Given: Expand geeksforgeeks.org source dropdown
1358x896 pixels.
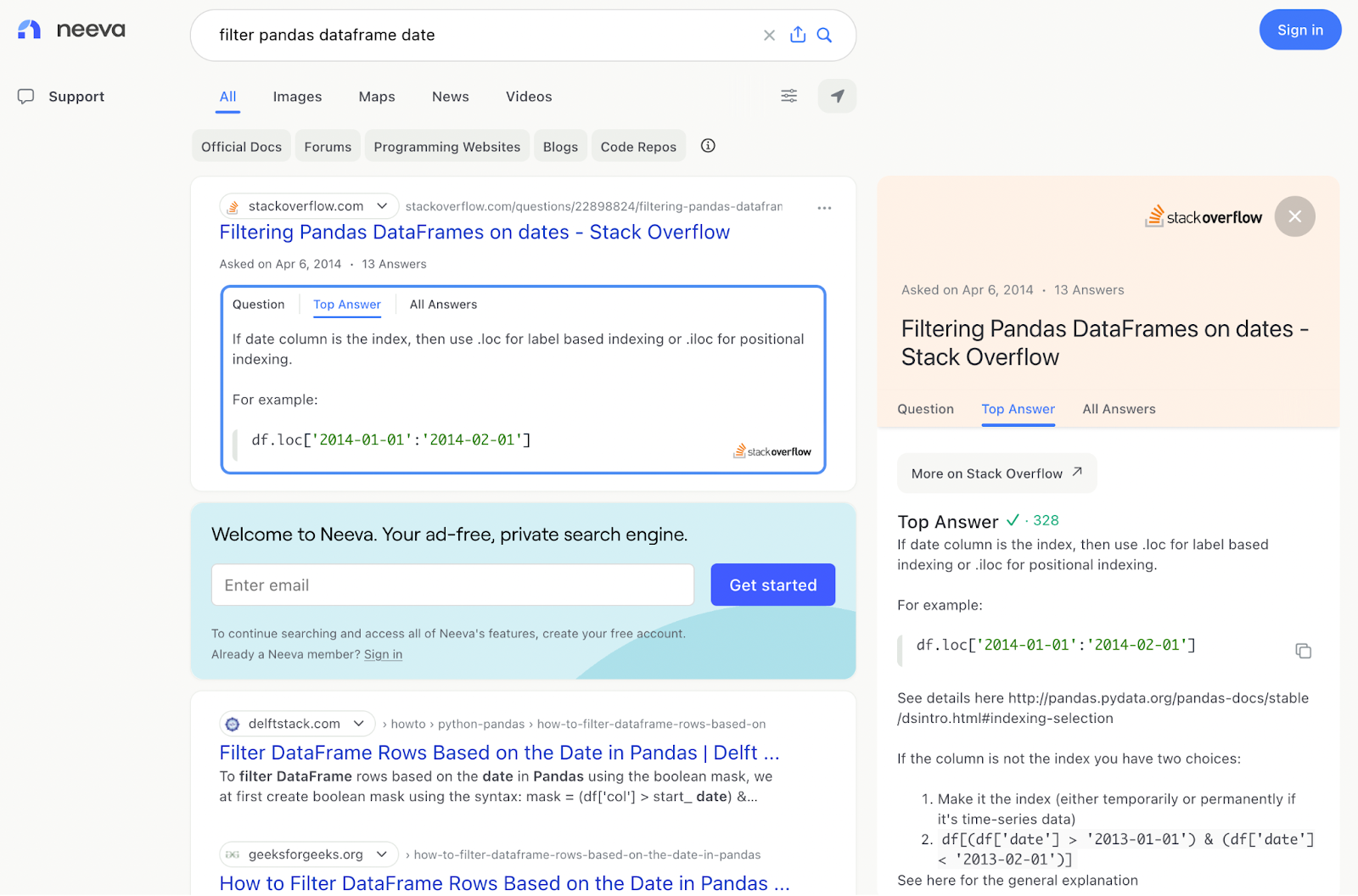Looking at the screenshot, I should click(x=382, y=854).
